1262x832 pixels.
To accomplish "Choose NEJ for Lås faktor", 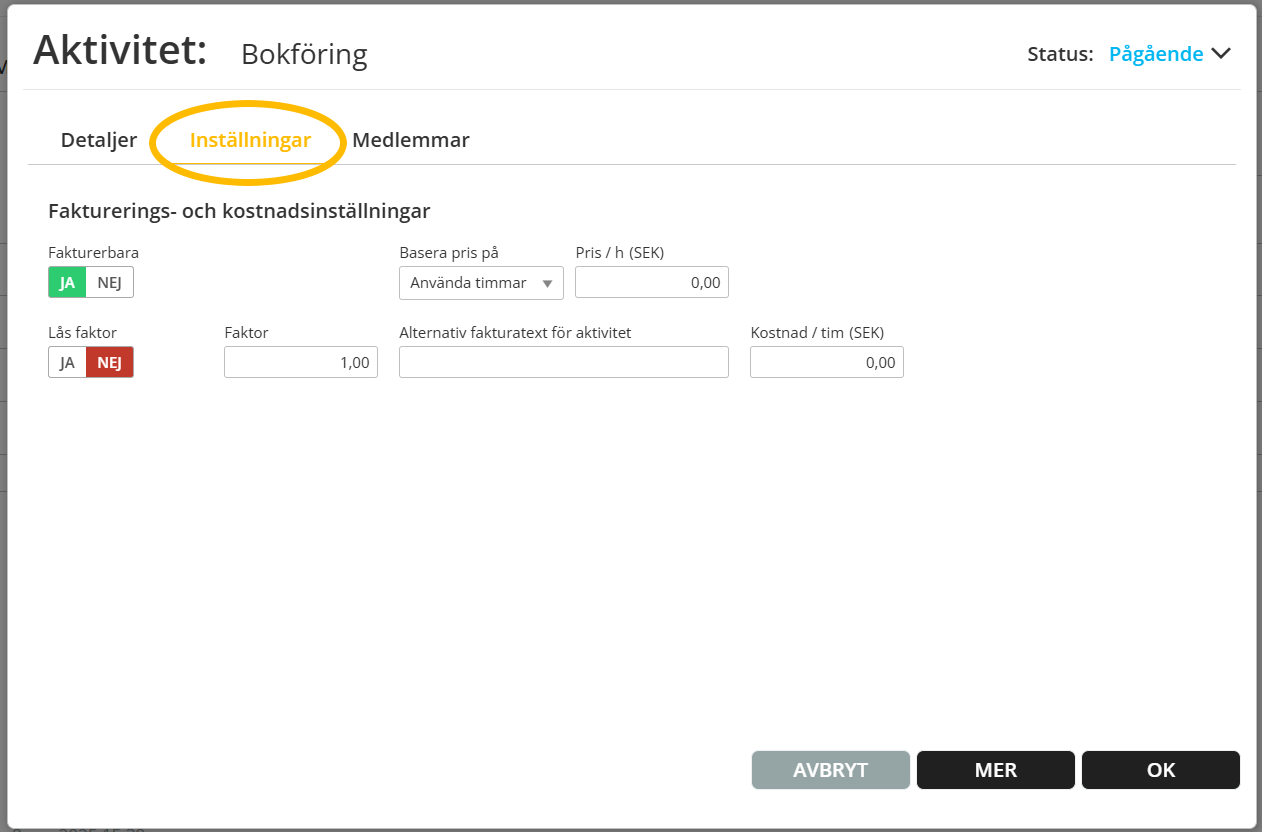I will click(109, 362).
